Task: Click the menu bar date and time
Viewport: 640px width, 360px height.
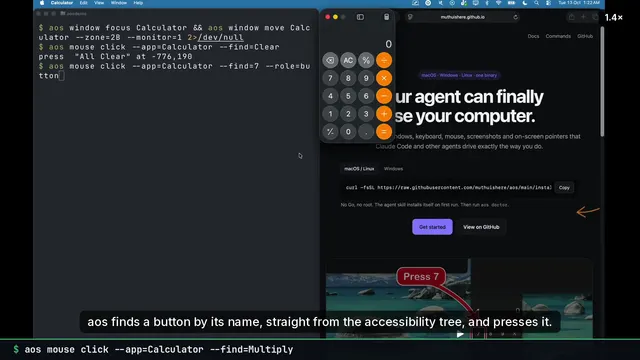Action: pyautogui.click(x=579, y=3)
